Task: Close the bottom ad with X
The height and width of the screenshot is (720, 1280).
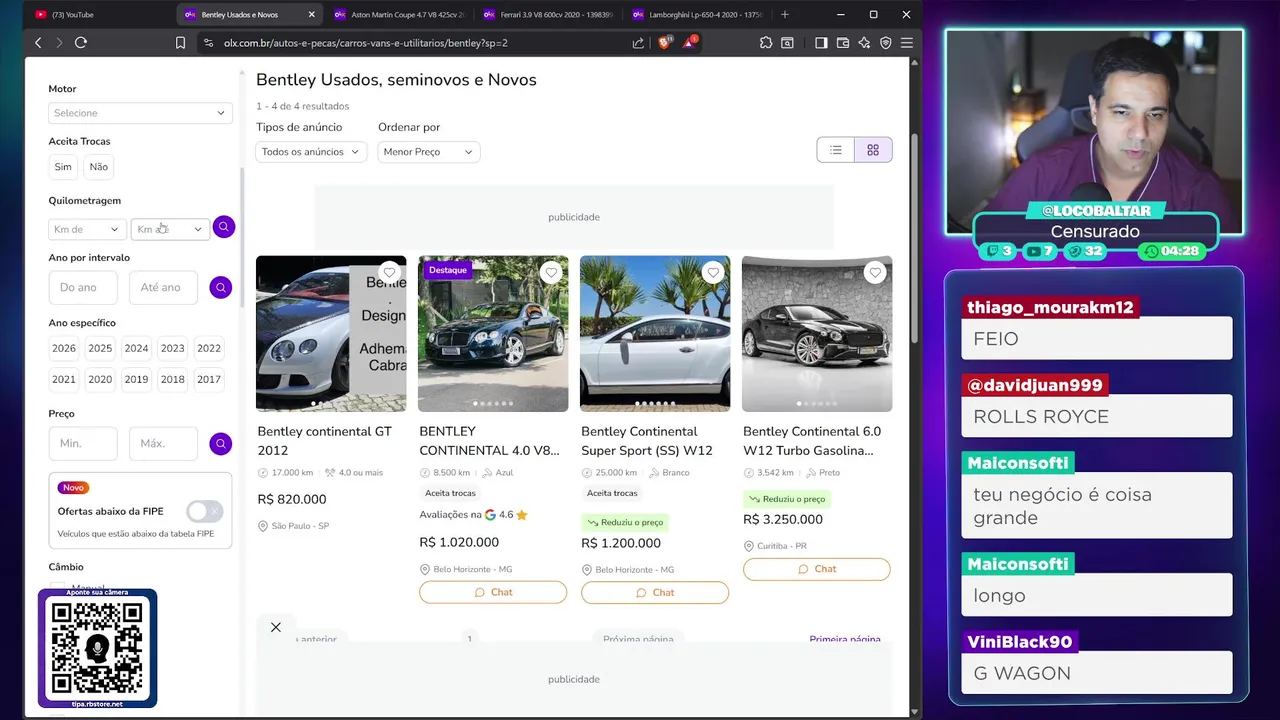Action: tap(276, 627)
